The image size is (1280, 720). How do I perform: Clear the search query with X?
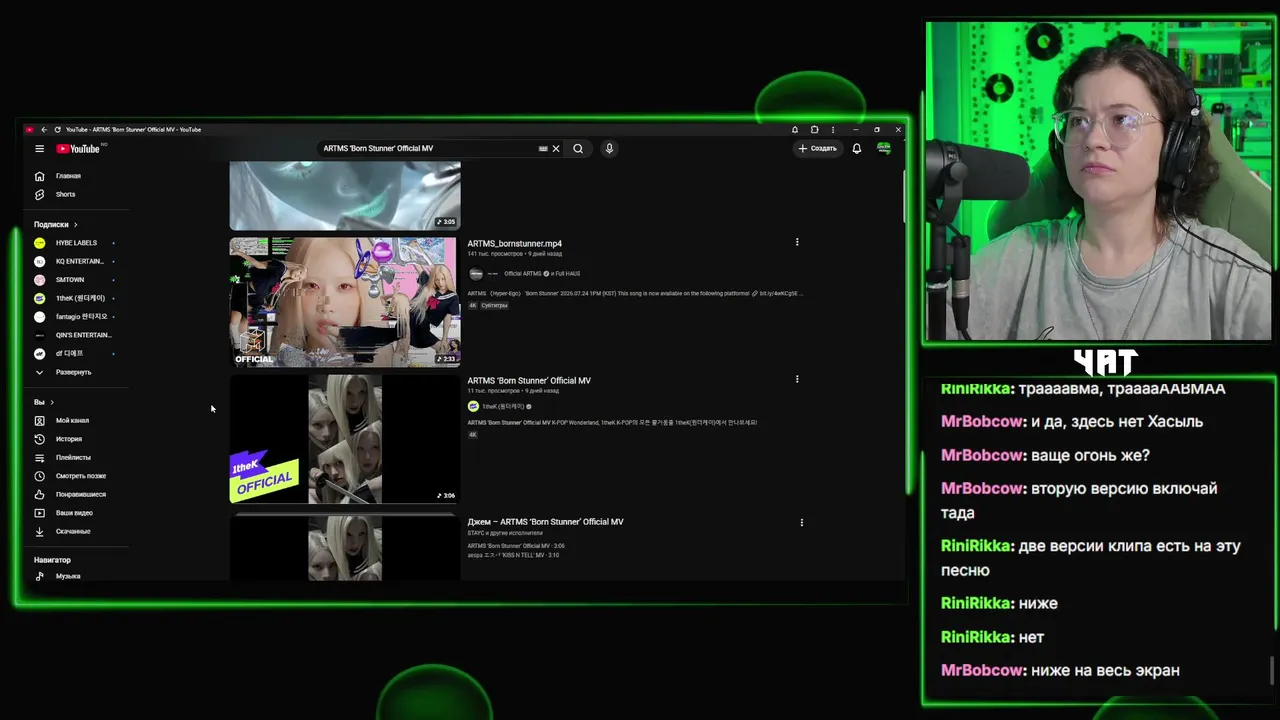coord(556,149)
